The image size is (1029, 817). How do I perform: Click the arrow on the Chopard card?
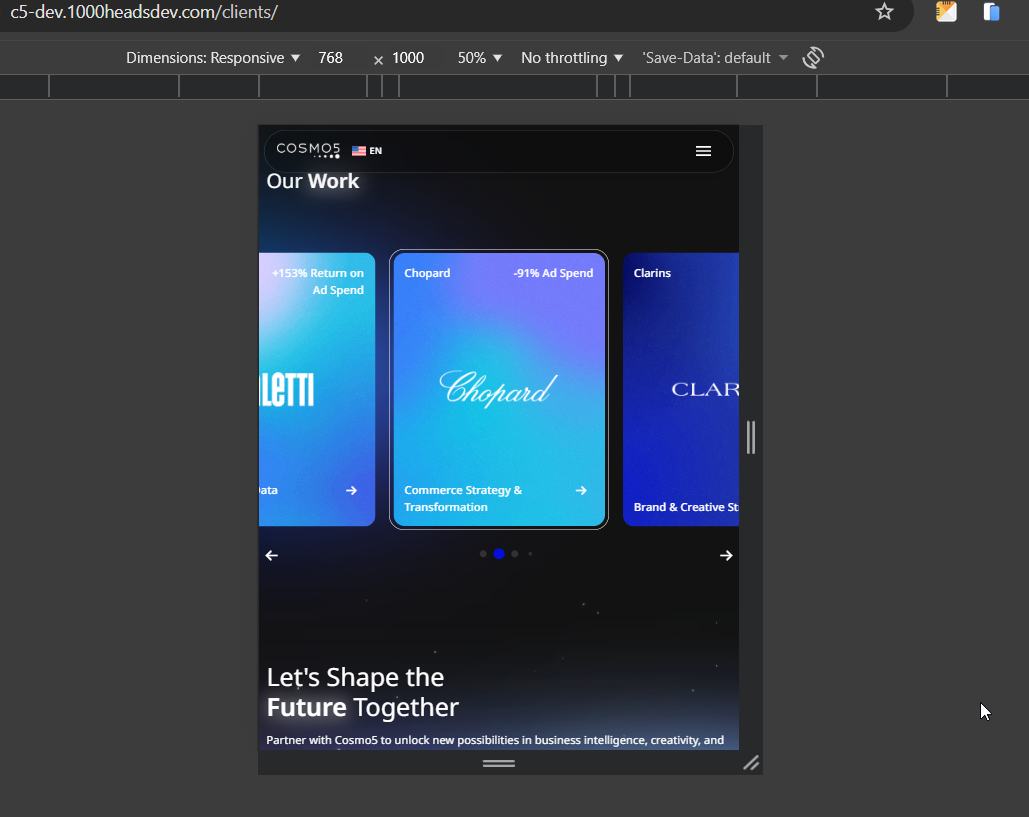coord(581,491)
